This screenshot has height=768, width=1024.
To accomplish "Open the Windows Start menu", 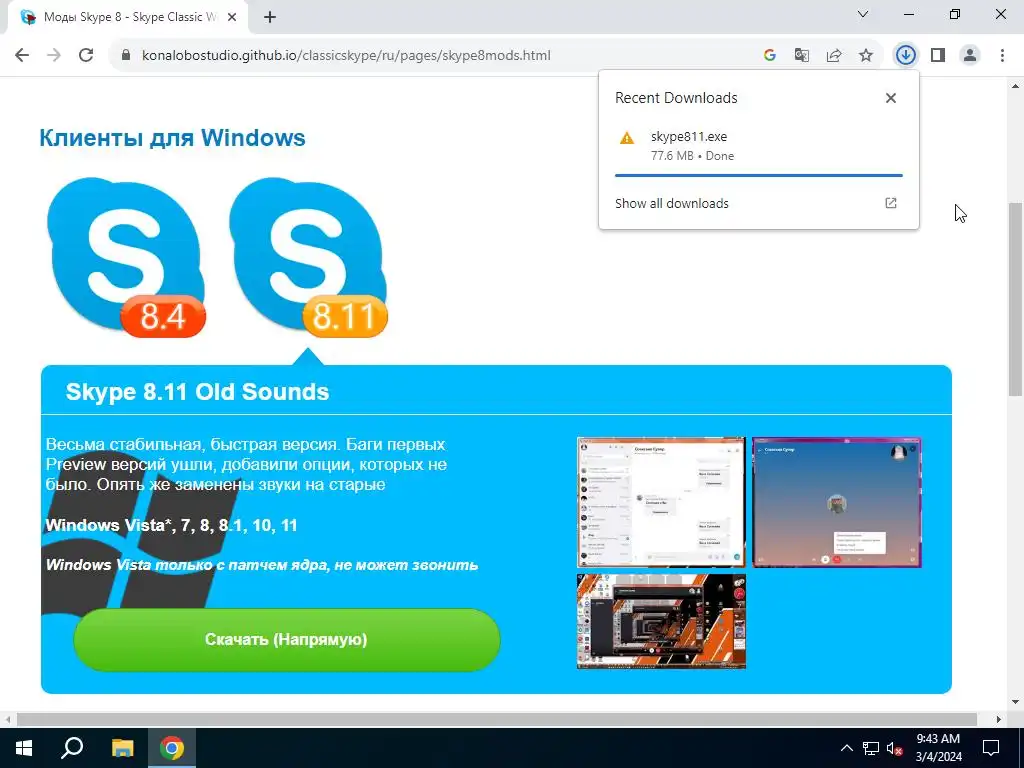I will [24, 748].
